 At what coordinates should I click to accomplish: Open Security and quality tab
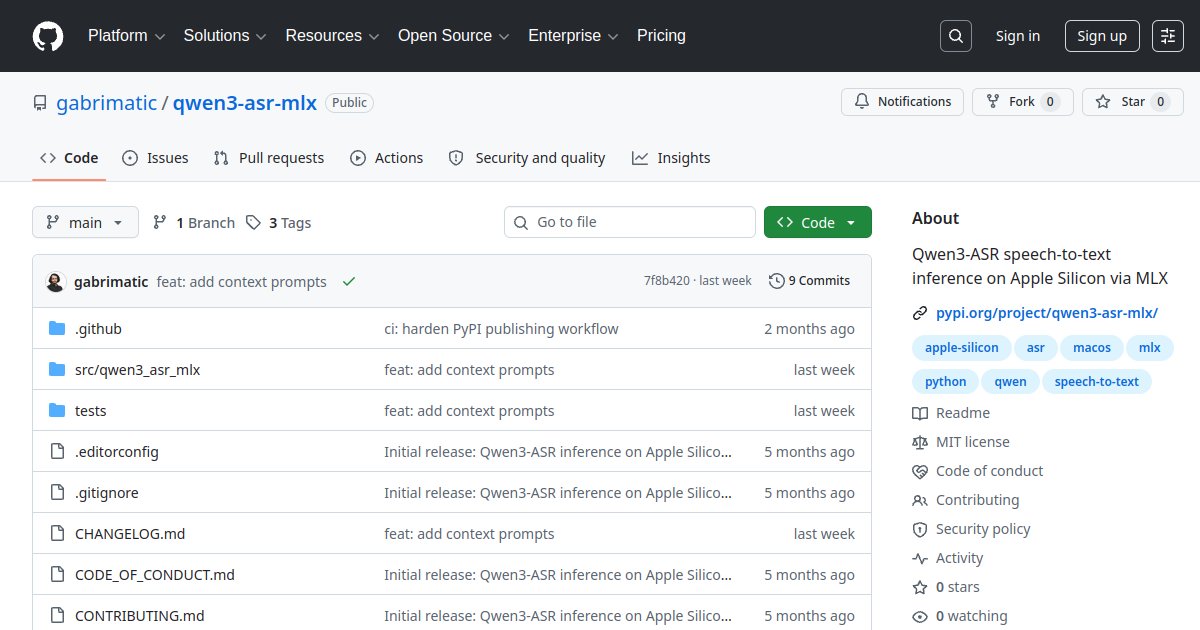pyautogui.click(x=527, y=158)
